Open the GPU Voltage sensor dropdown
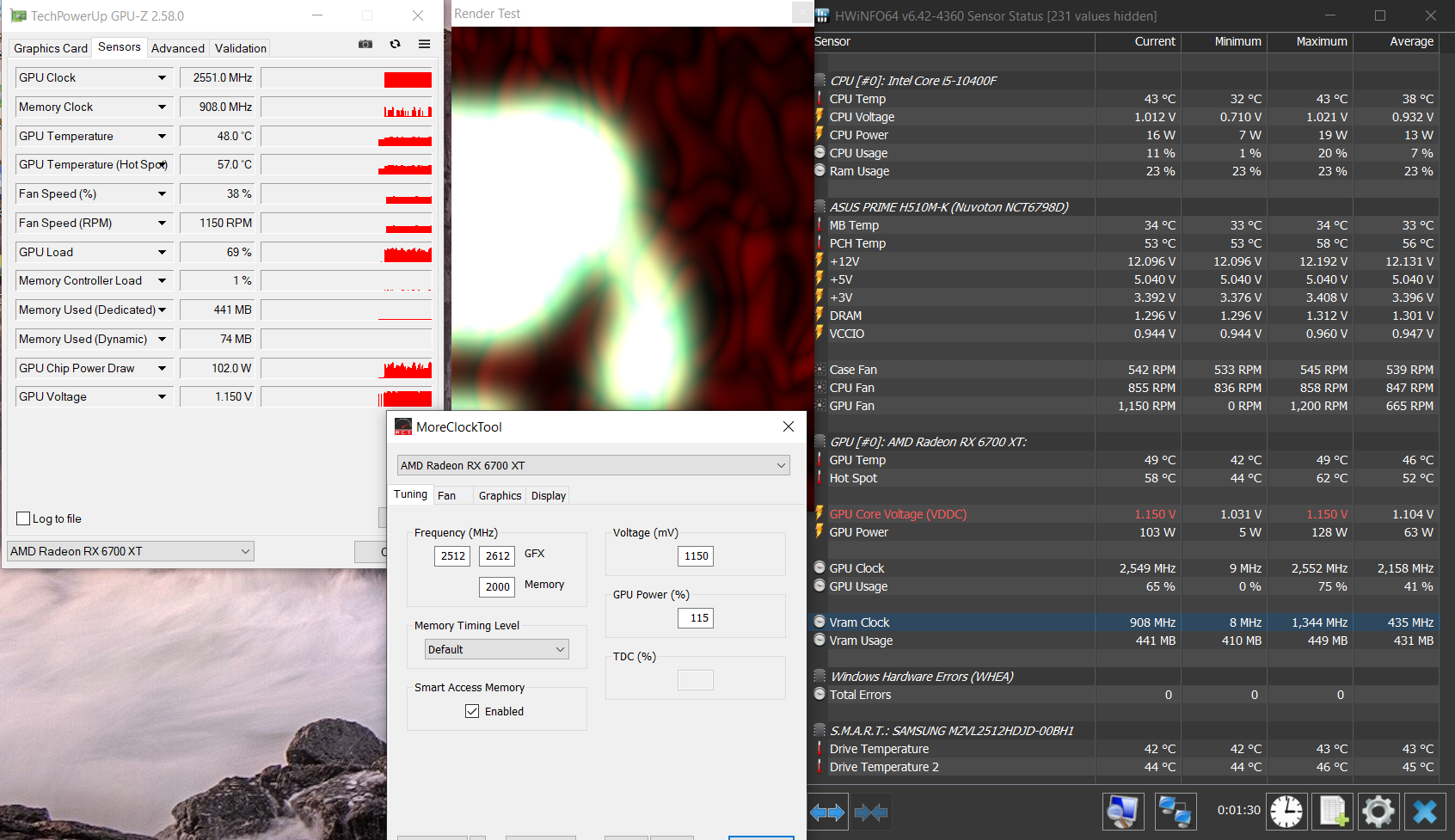 [x=162, y=396]
